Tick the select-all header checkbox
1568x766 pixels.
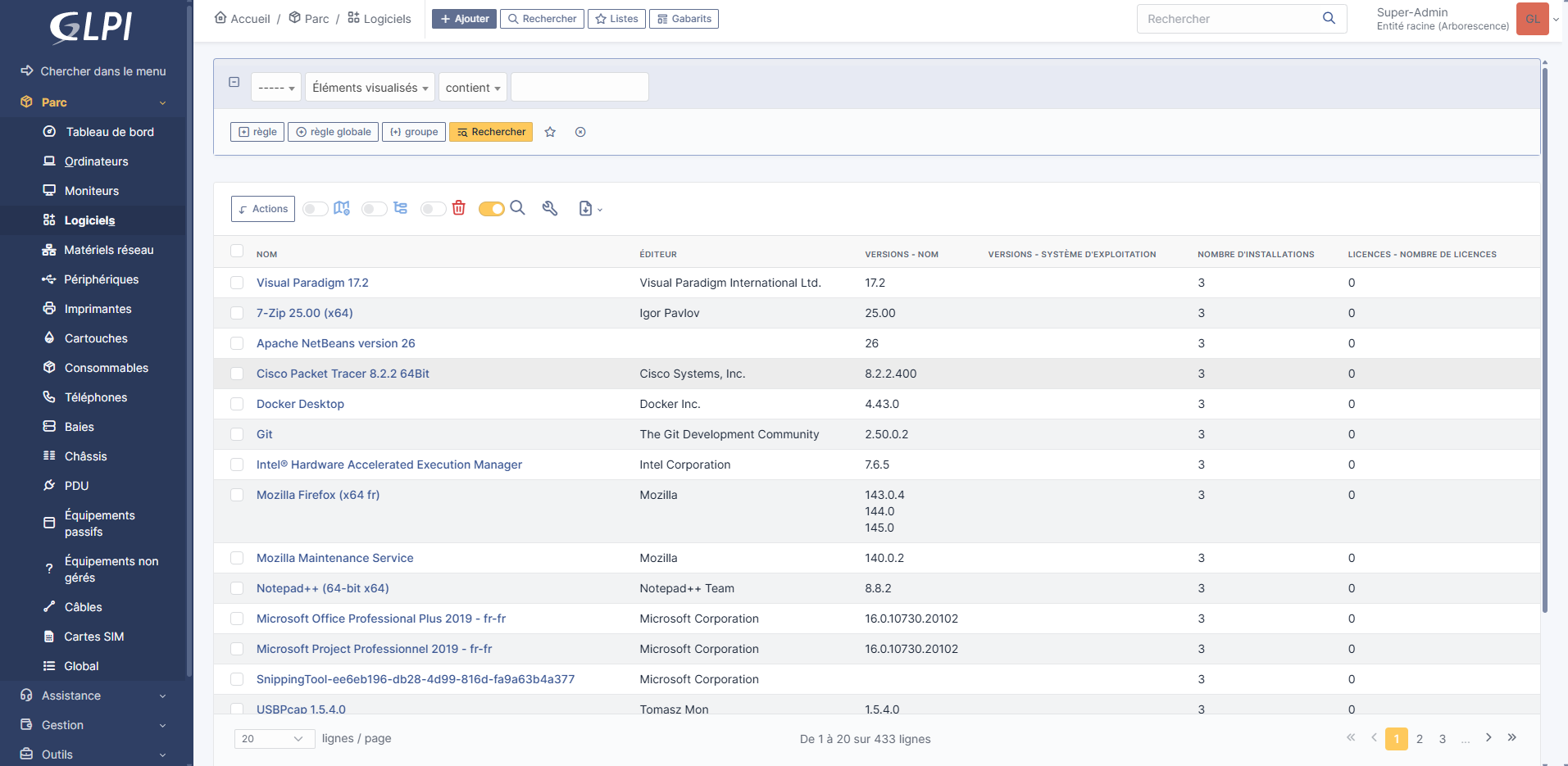[237, 251]
